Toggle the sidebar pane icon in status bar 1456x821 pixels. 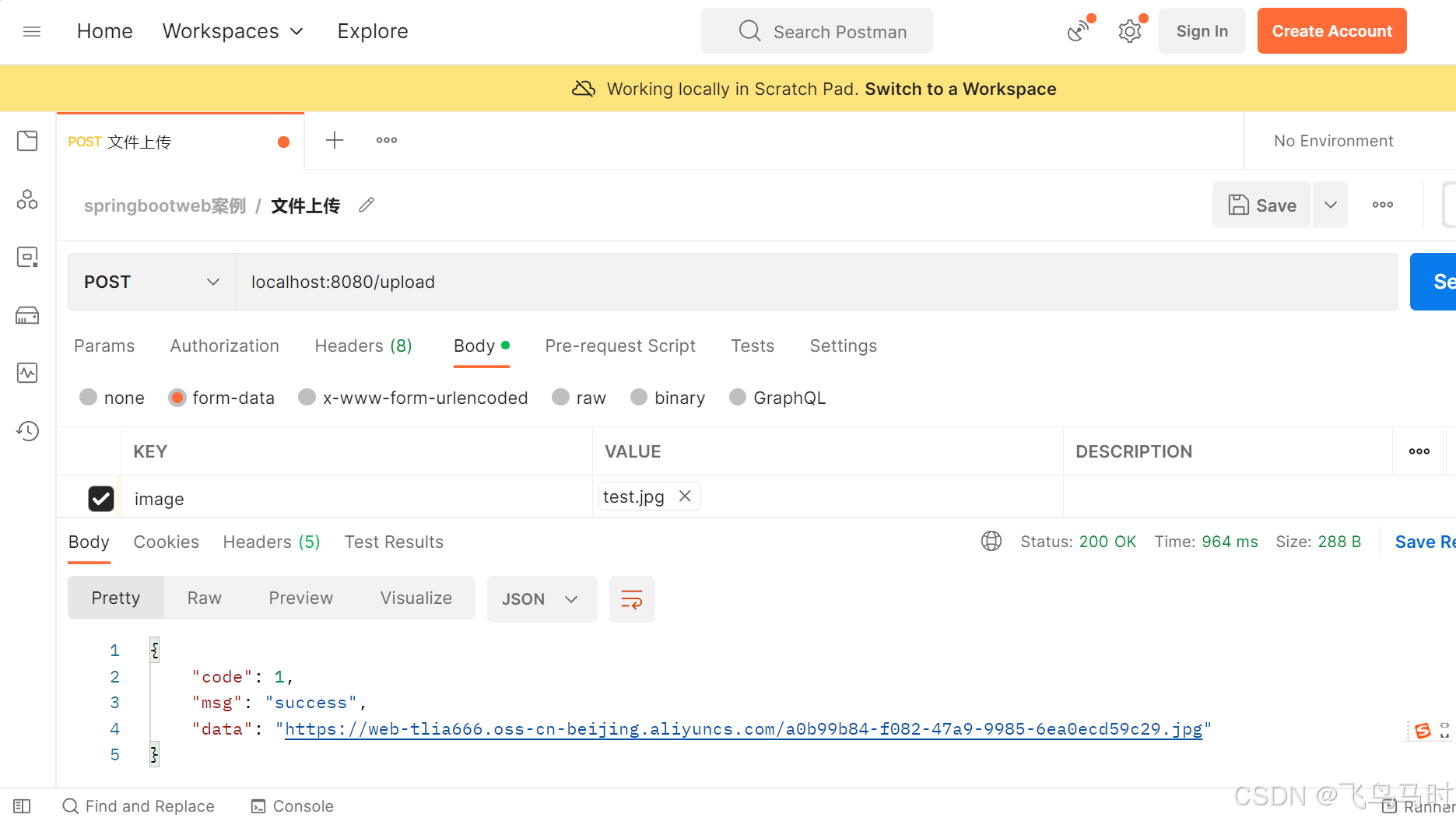click(x=22, y=806)
